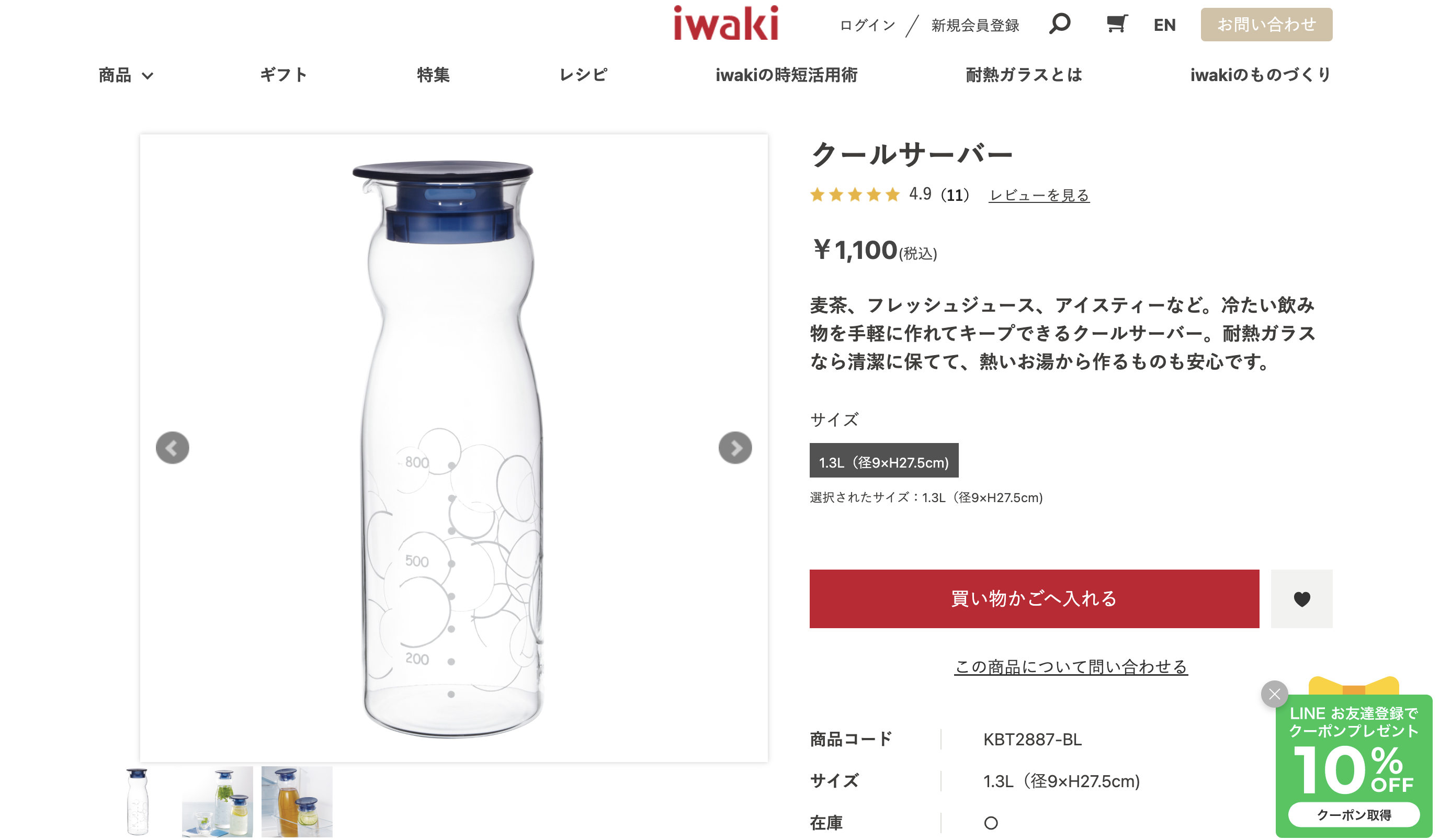The image size is (1440, 840).
Task: Open この商品について問い合わせる link
Action: (1070, 666)
